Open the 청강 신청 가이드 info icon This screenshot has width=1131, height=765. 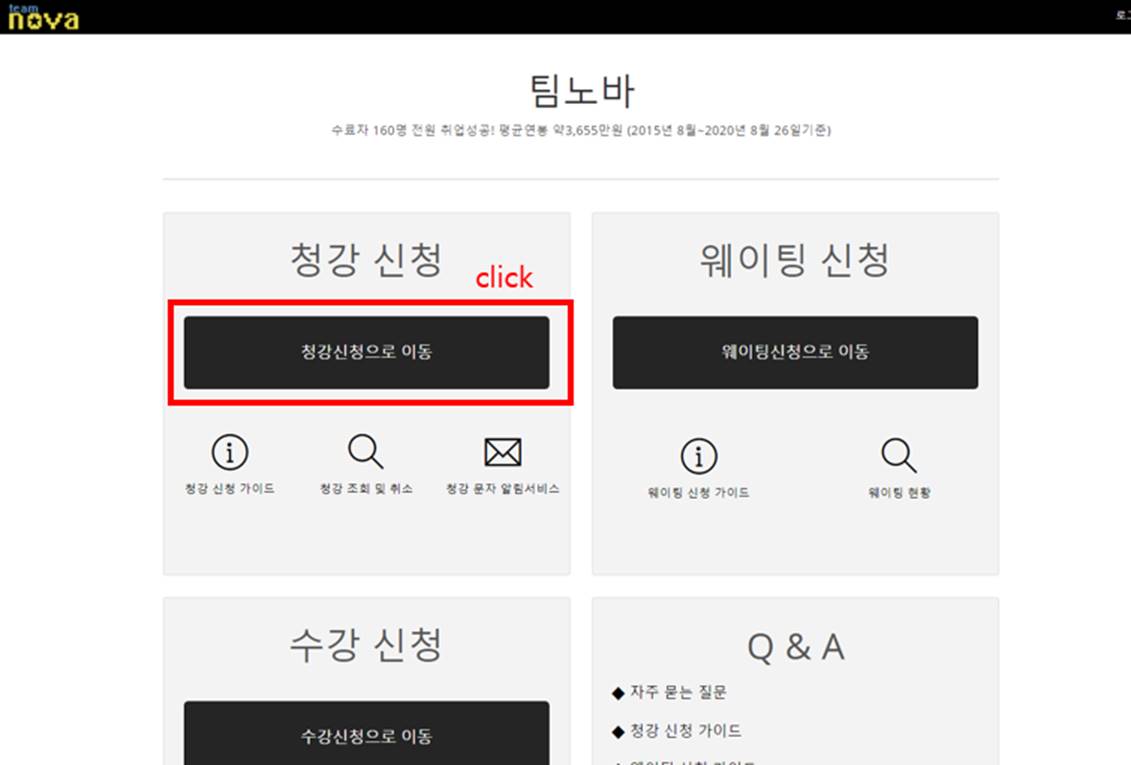coord(229,452)
